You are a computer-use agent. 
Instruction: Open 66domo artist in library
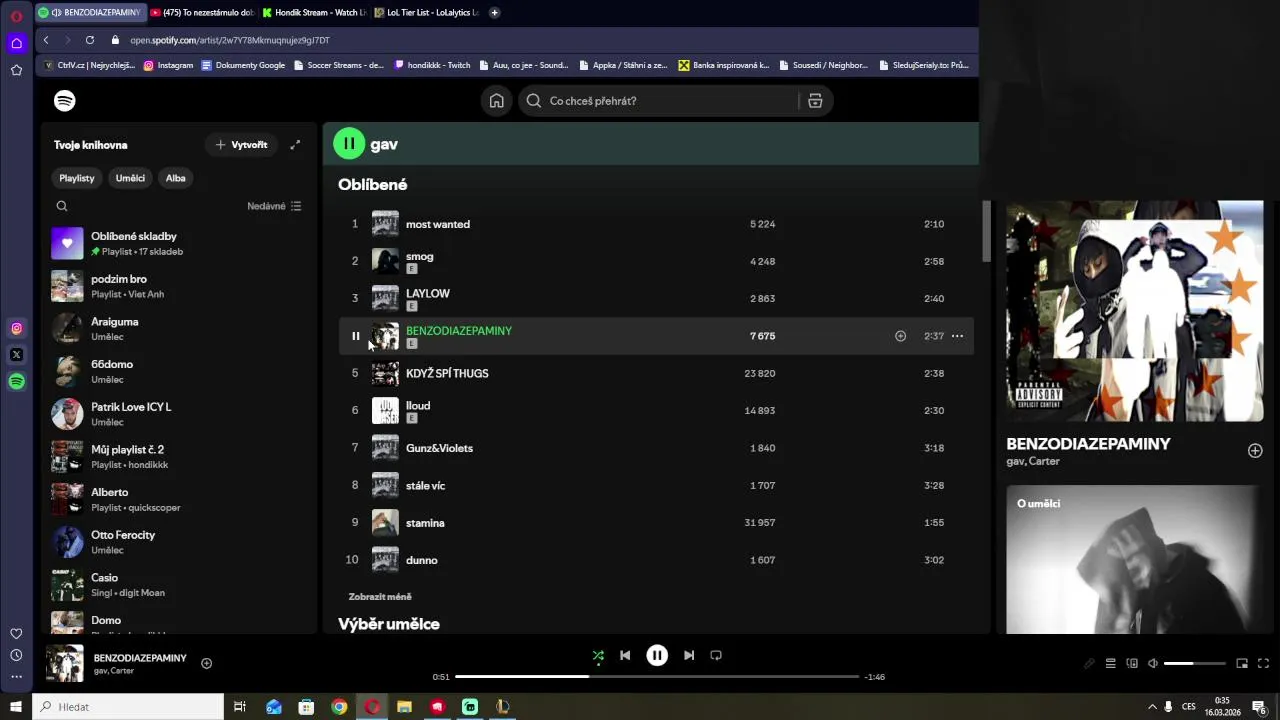click(x=180, y=371)
